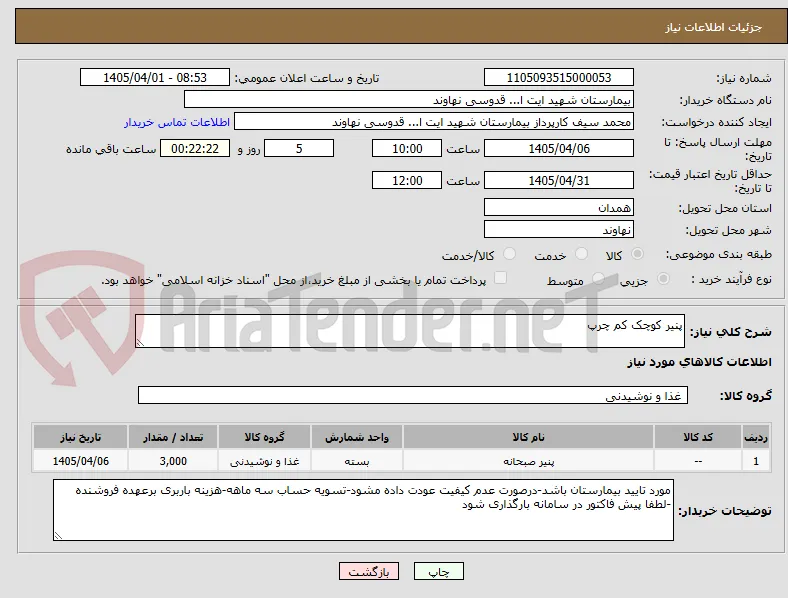
Task: Click the تاریخ نیاز column header
Action: click(80, 437)
